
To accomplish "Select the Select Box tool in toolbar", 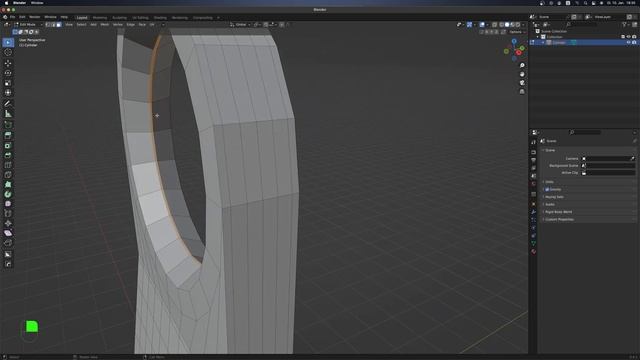I will click(8, 42).
